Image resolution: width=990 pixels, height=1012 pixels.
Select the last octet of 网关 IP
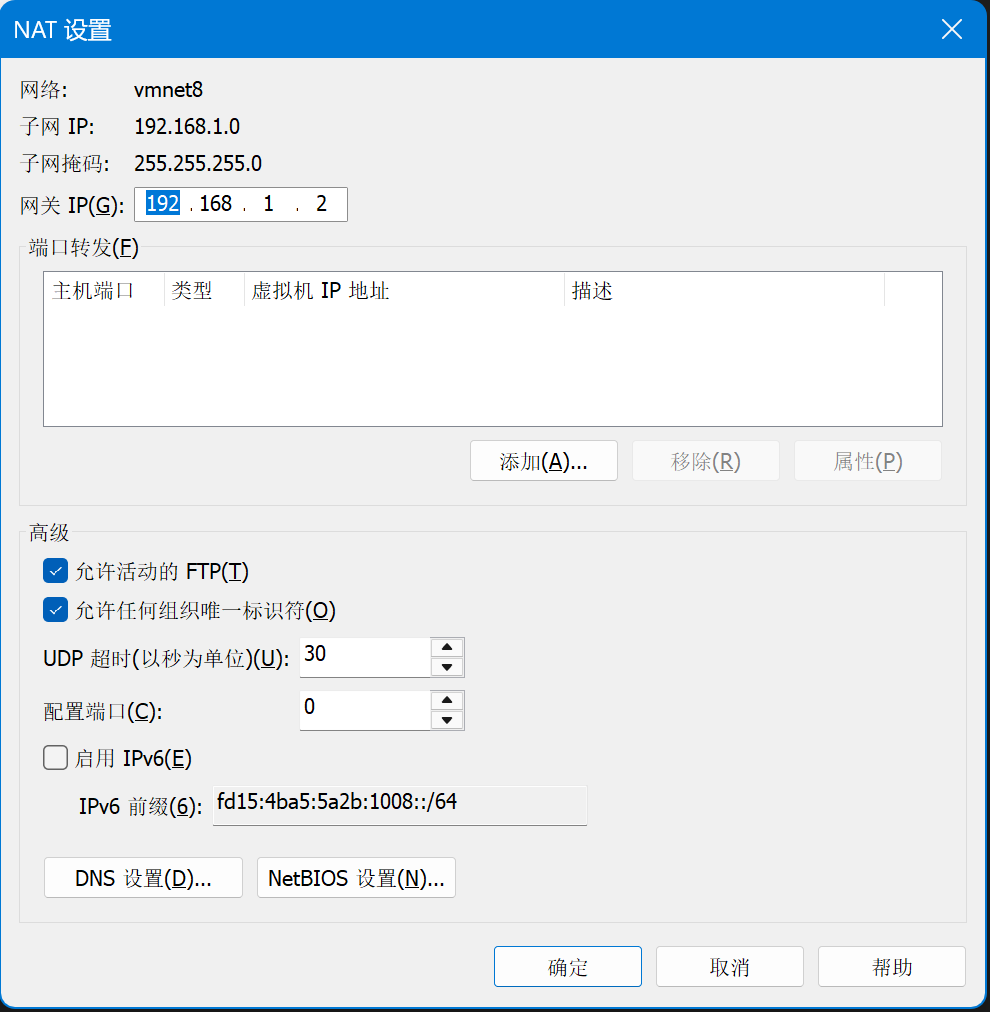(321, 204)
